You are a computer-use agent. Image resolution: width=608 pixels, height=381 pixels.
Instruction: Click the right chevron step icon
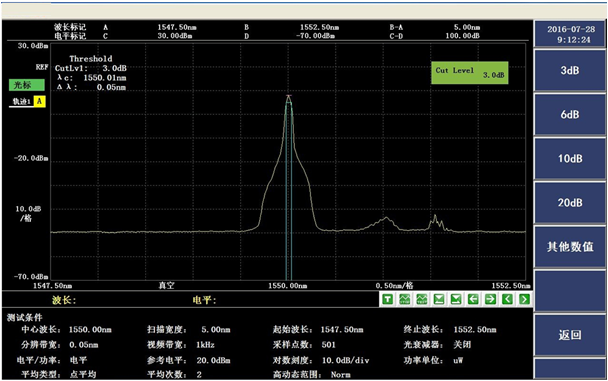524,299
